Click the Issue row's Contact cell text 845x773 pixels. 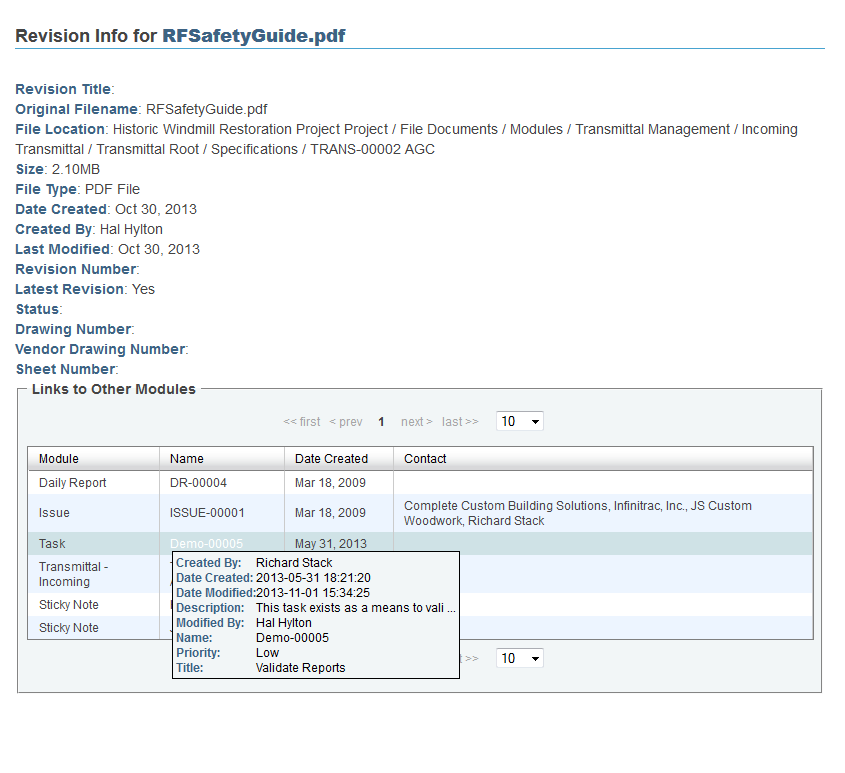pos(578,513)
